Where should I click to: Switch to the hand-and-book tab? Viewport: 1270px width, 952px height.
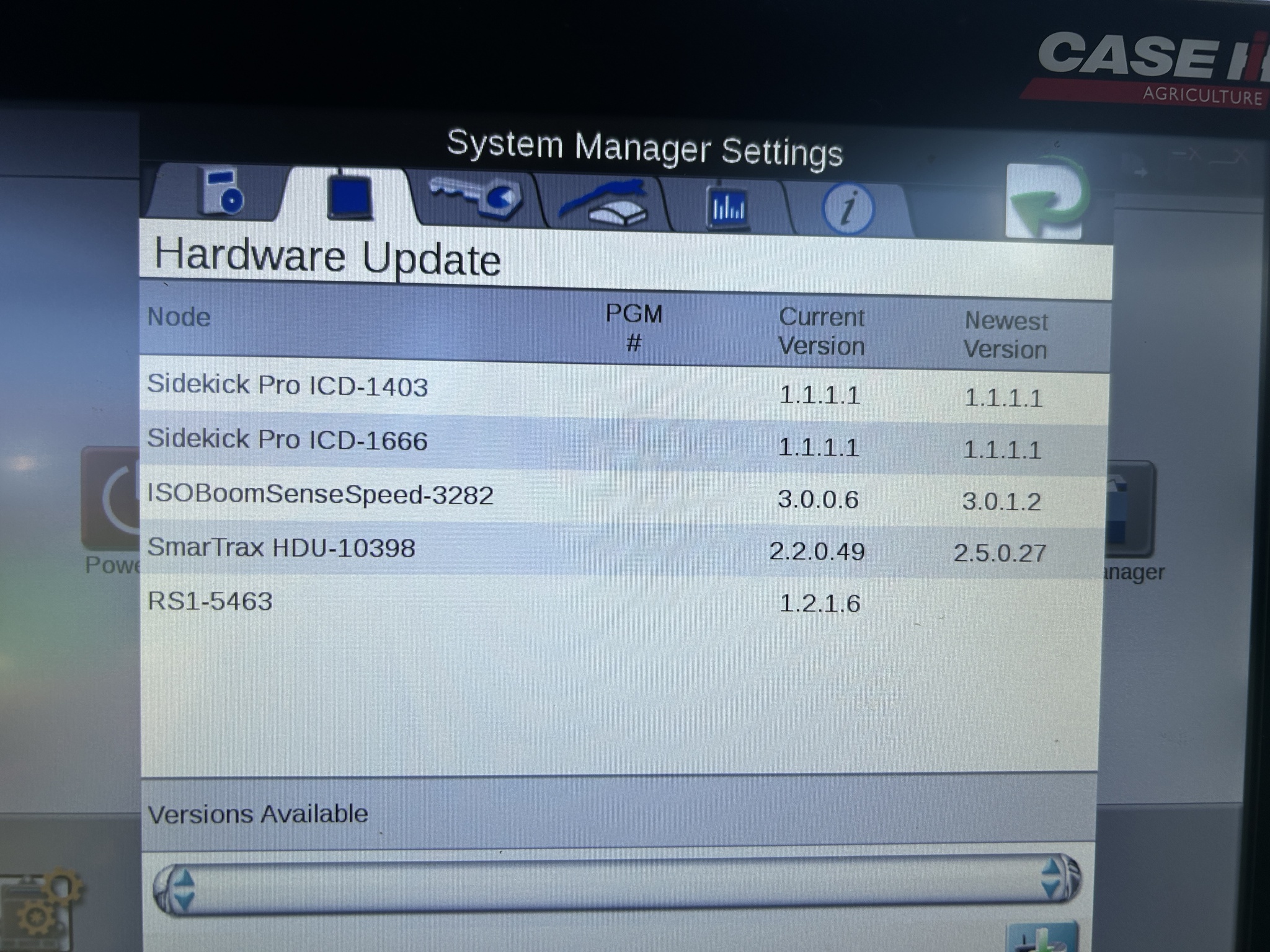(603, 202)
